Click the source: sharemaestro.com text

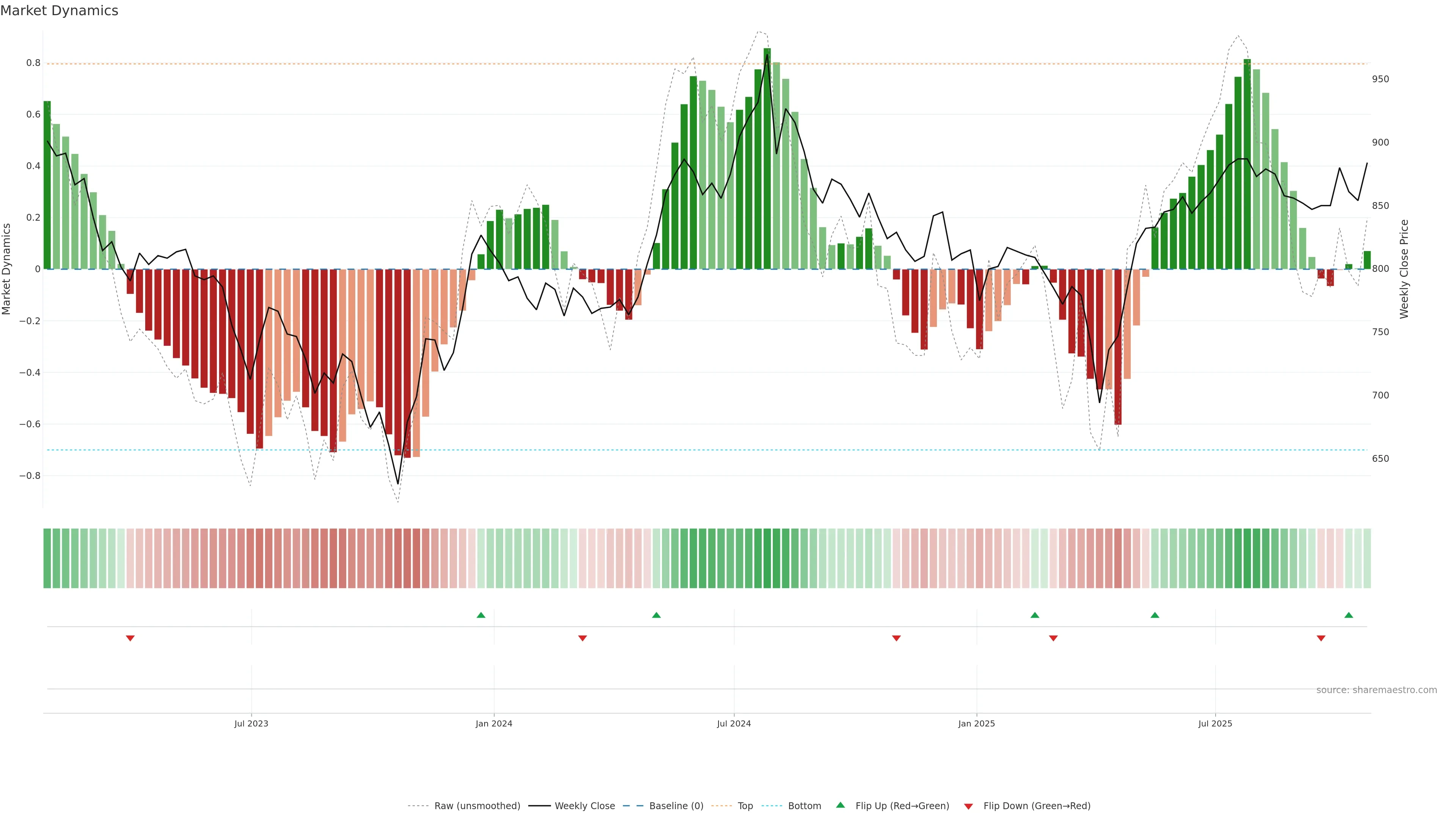click(1376, 690)
